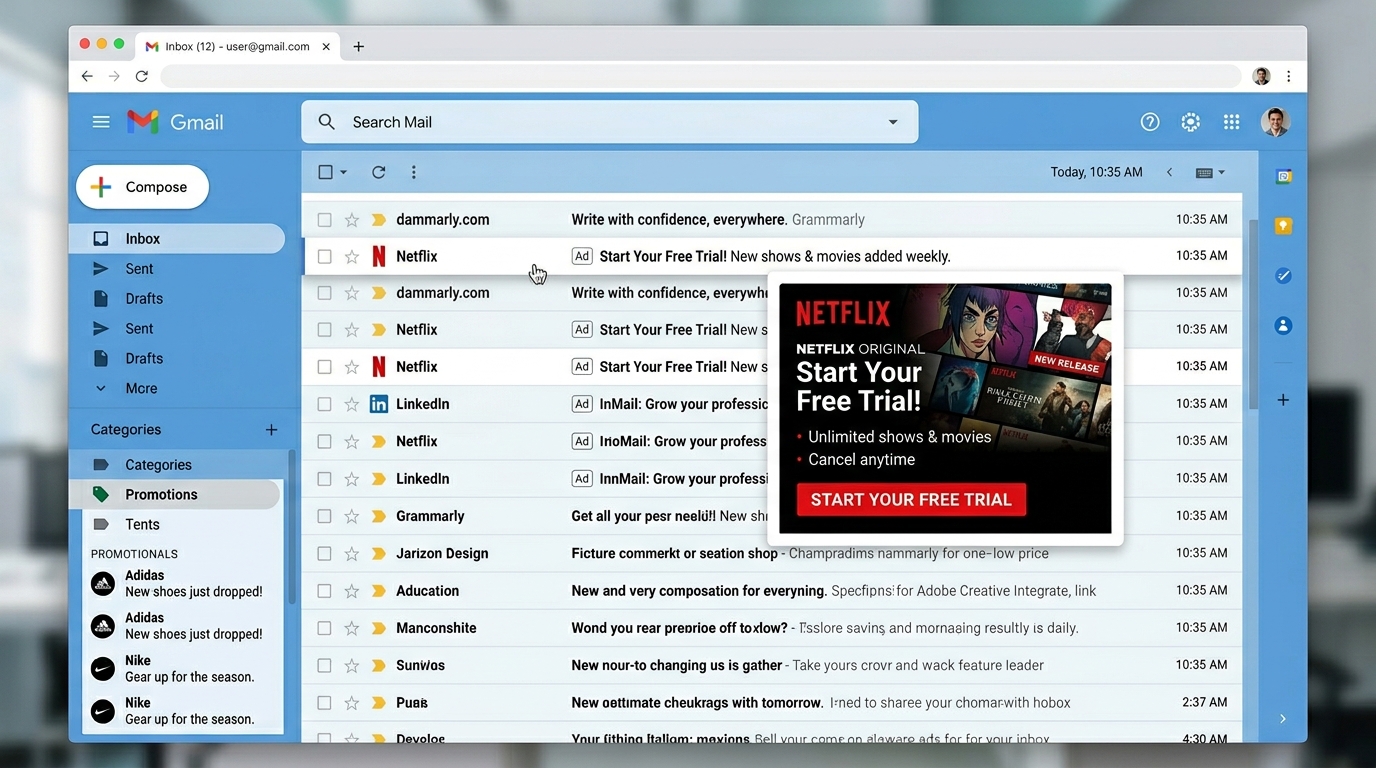Image resolution: width=1376 pixels, height=768 pixels.
Task: Open the browser three-dot menu
Action: 1289,76
